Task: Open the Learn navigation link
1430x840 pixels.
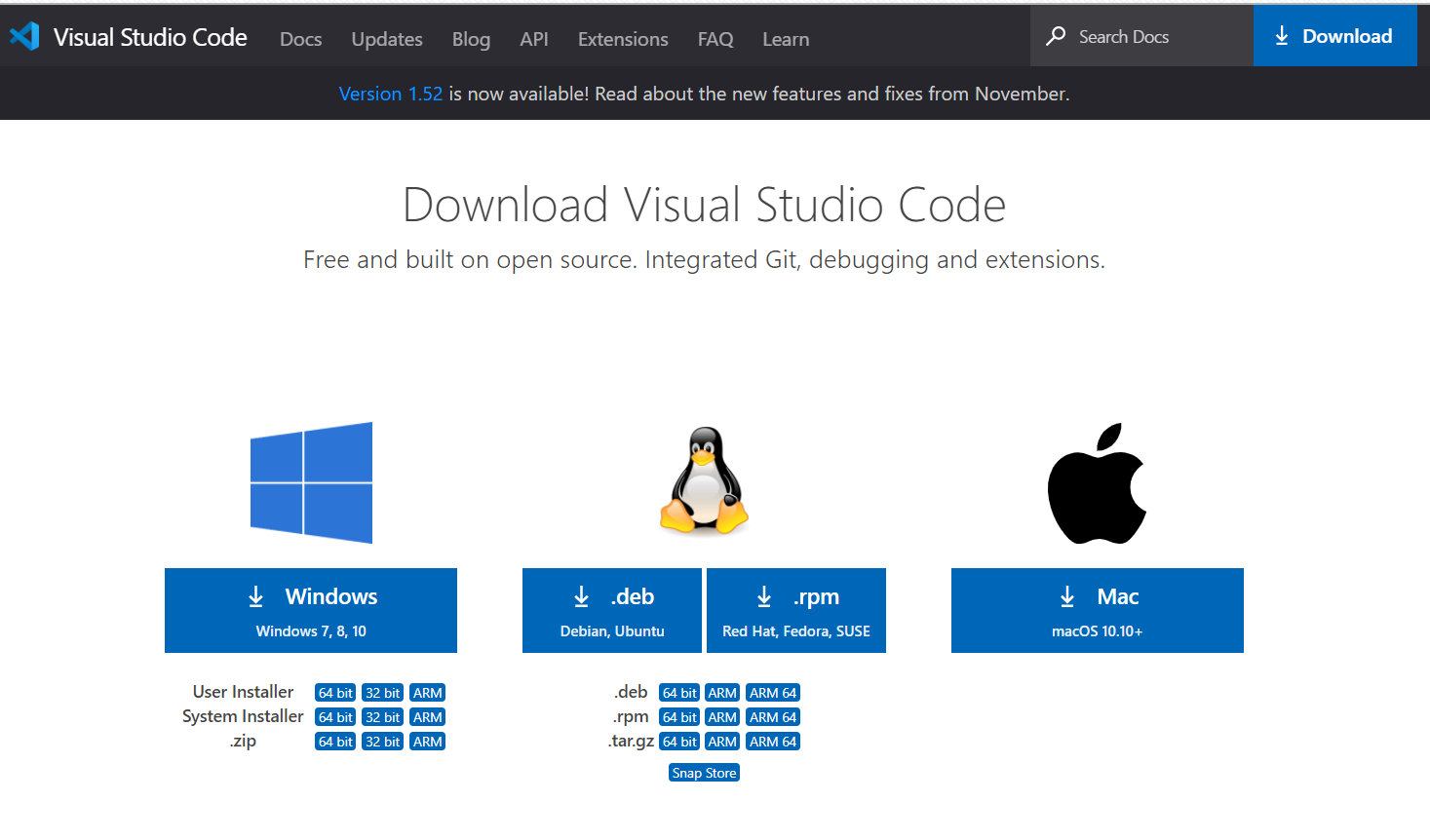Action: coord(786,39)
